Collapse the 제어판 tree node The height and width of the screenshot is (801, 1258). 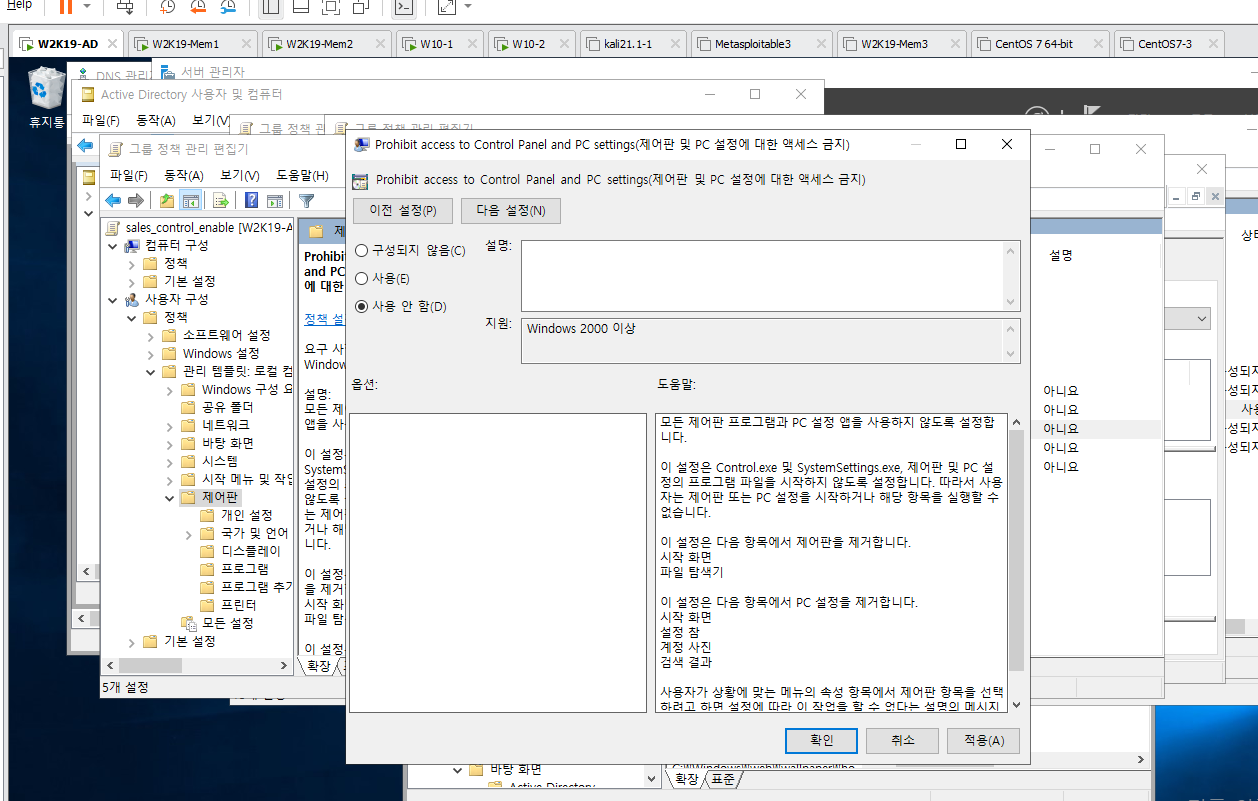pos(169,497)
